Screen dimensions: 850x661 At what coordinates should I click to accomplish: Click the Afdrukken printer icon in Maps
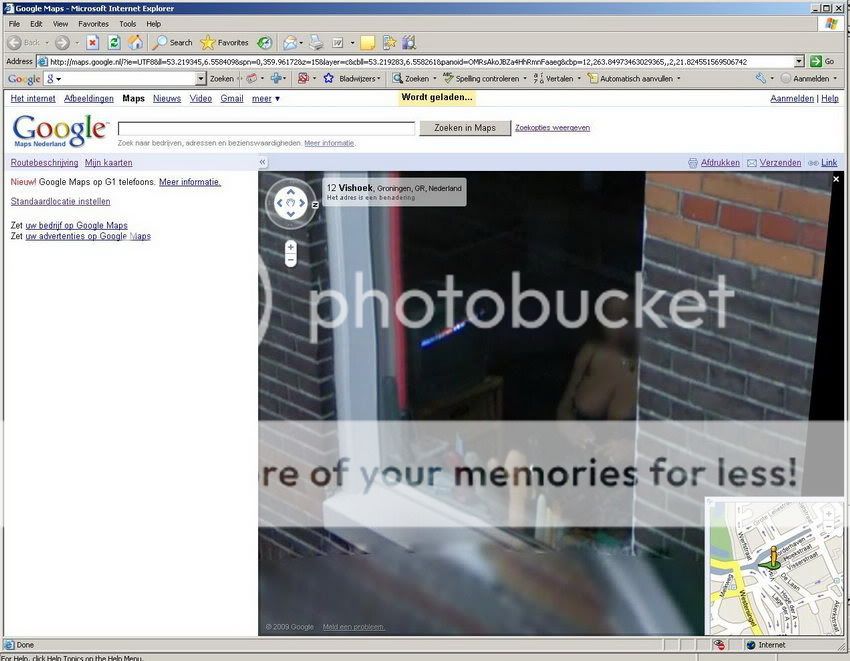[693, 163]
